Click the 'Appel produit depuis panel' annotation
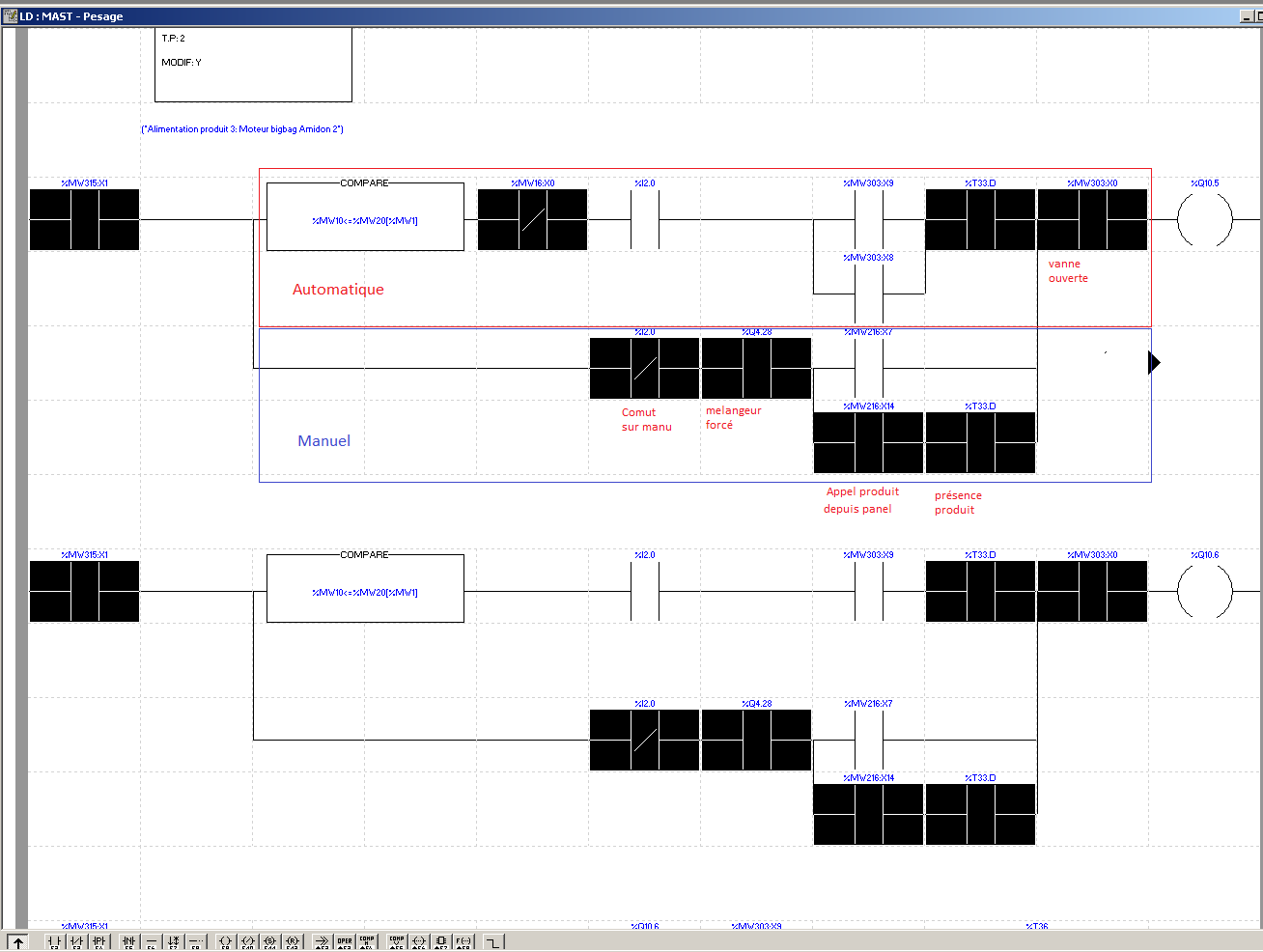 (860, 500)
